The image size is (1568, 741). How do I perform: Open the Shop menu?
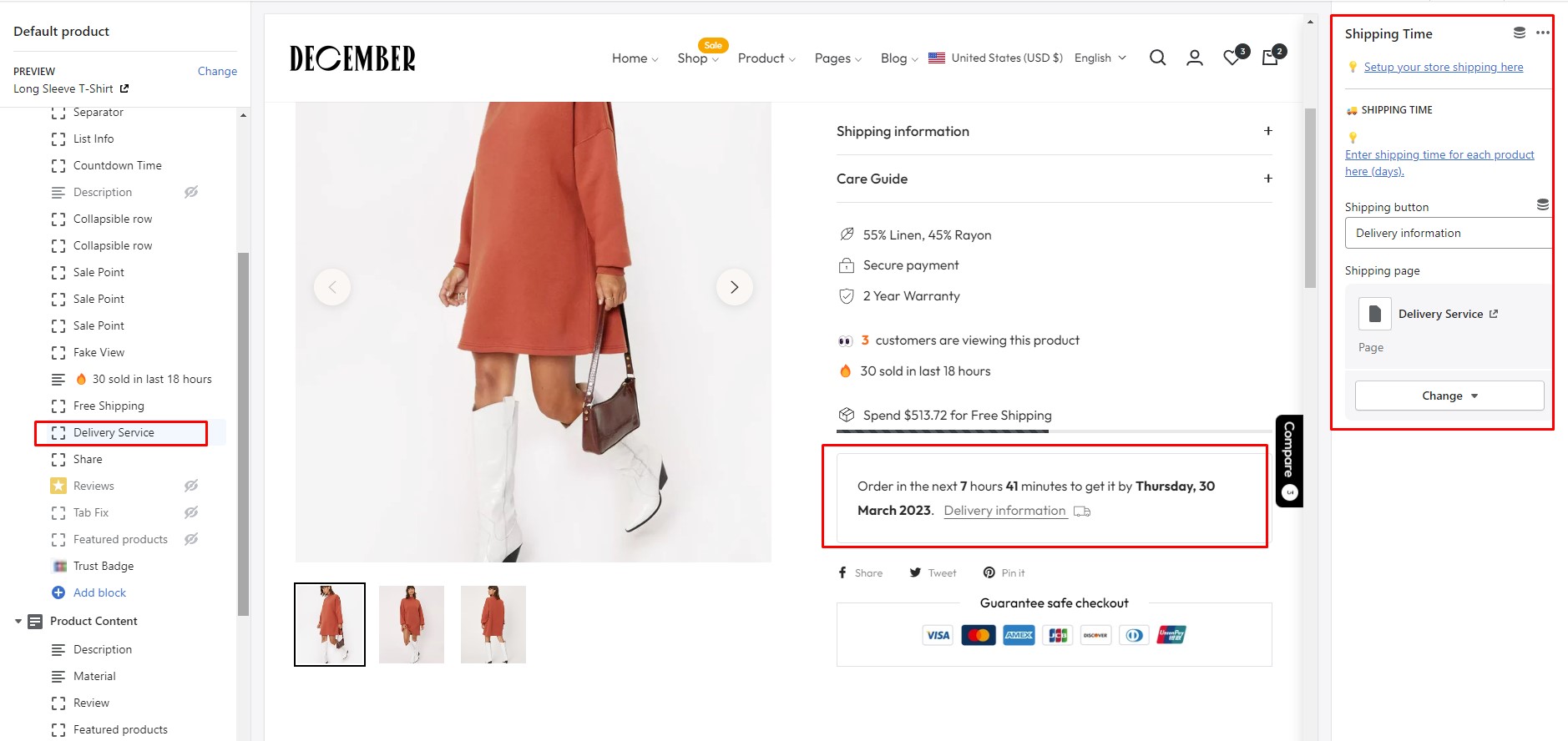(x=697, y=58)
